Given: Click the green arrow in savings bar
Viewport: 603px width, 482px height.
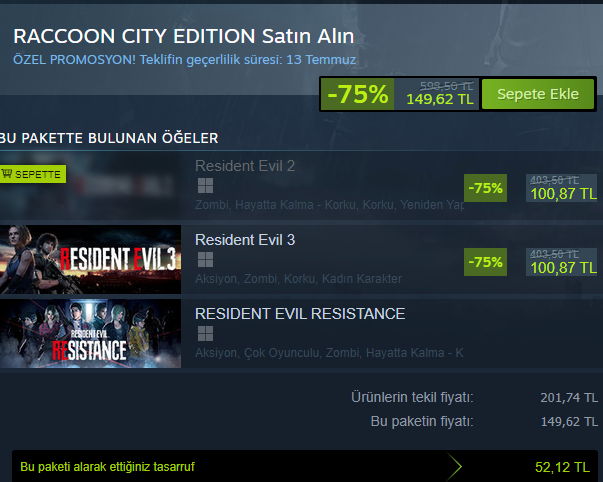Looking at the screenshot, I should tap(454, 466).
